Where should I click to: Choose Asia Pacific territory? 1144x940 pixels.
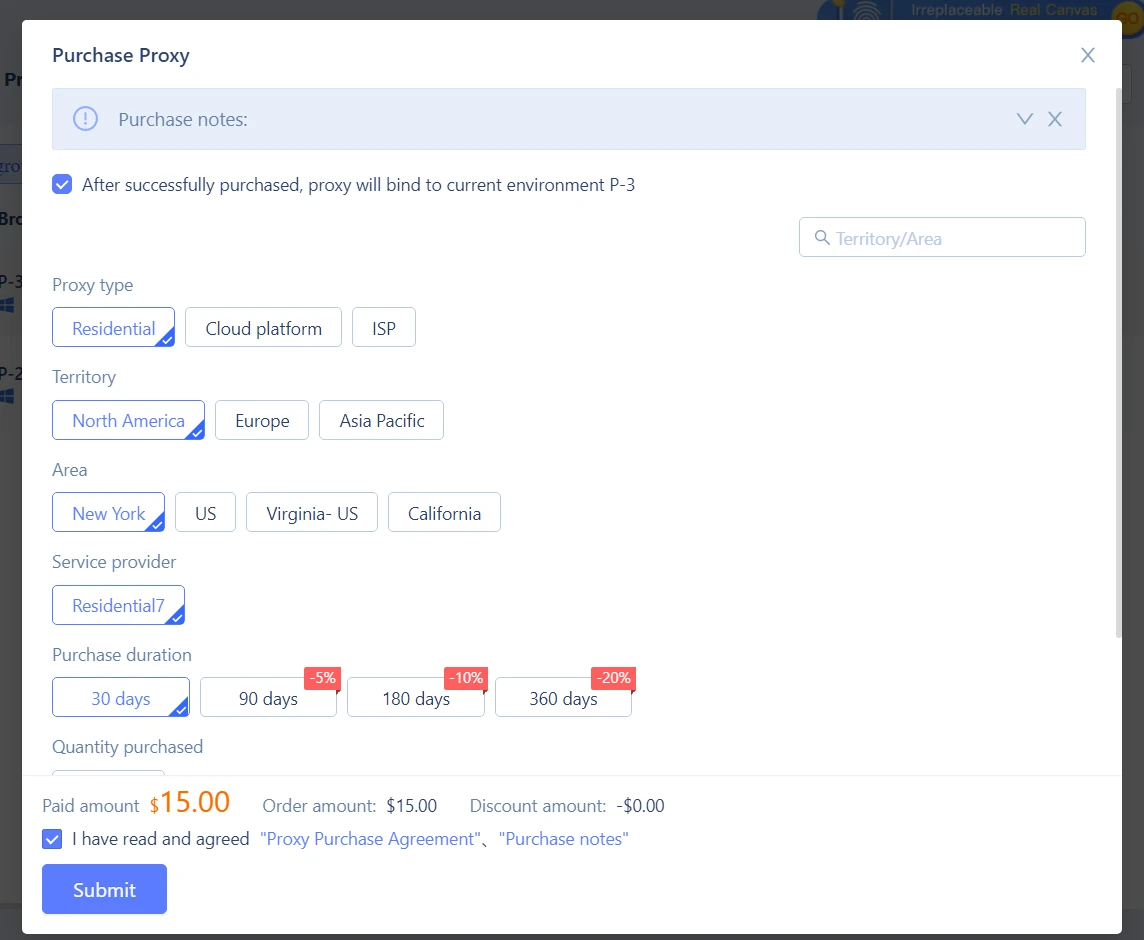382,420
